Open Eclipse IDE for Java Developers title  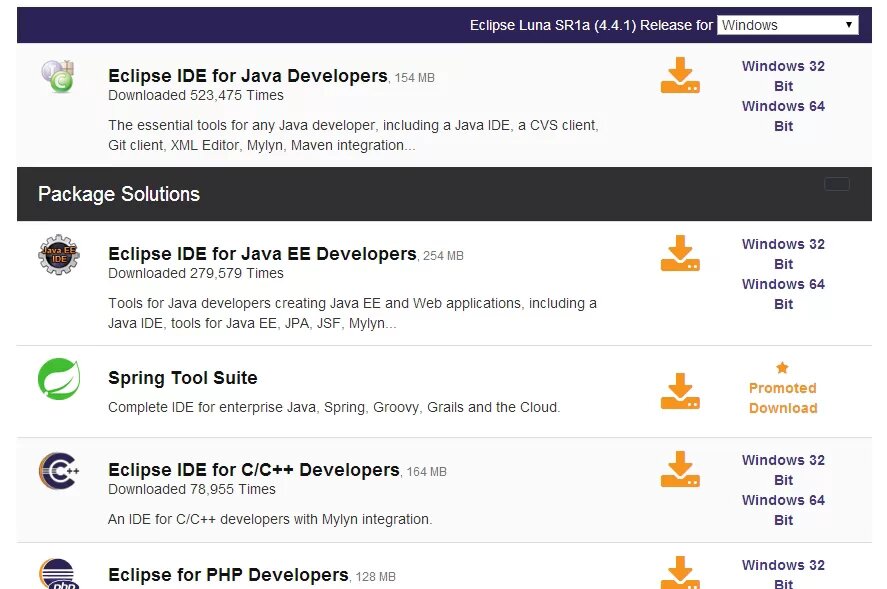click(248, 75)
